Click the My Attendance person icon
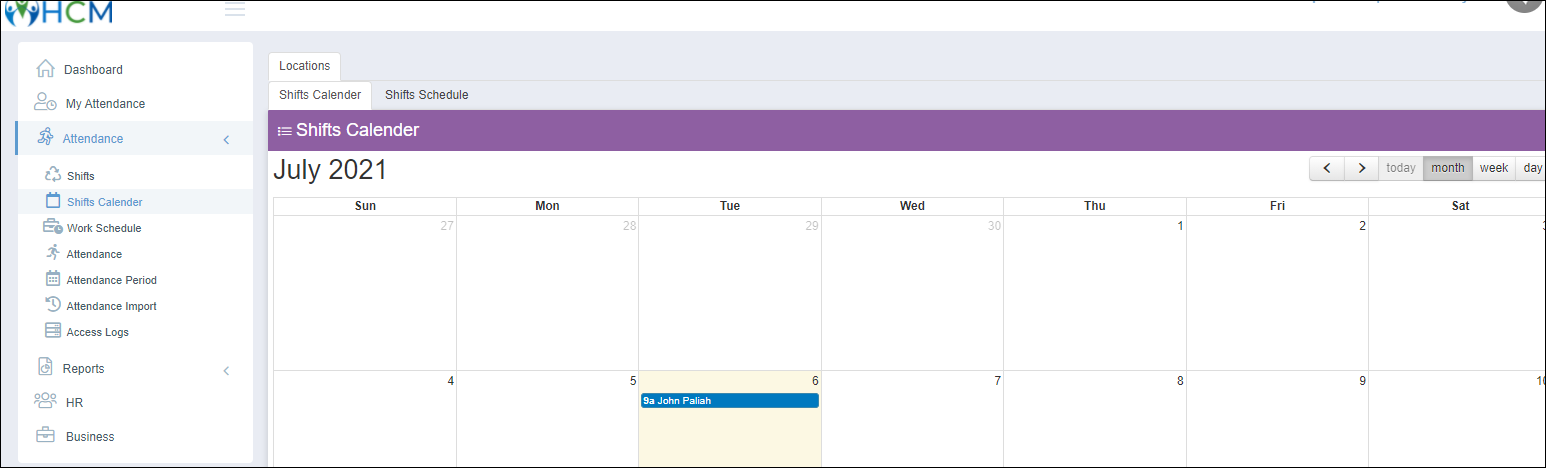The width and height of the screenshot is (1546, 468). (x=45, y=103)
